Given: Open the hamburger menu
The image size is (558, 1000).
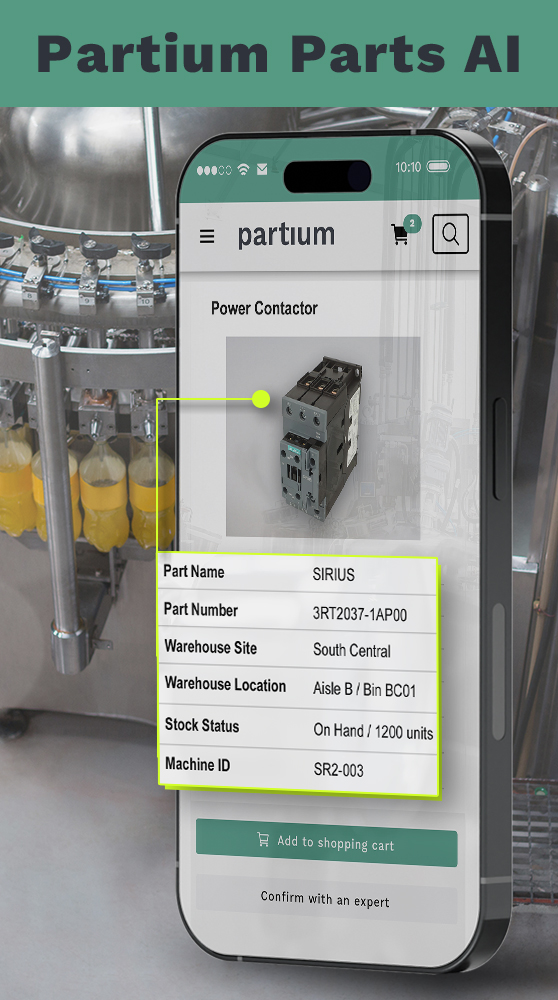Looking at the screenshot, I should click(x=207, y=236).
